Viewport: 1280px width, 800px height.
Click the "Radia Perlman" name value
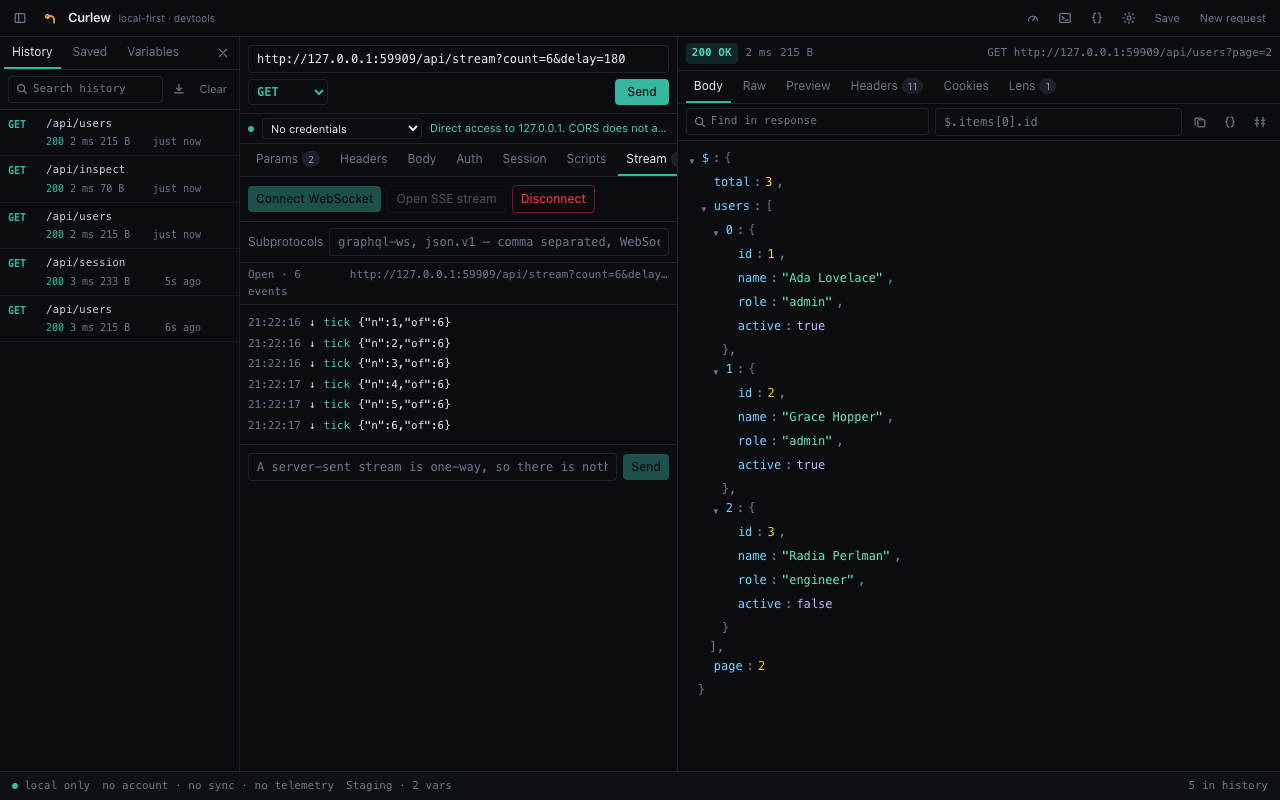(837, 556)
